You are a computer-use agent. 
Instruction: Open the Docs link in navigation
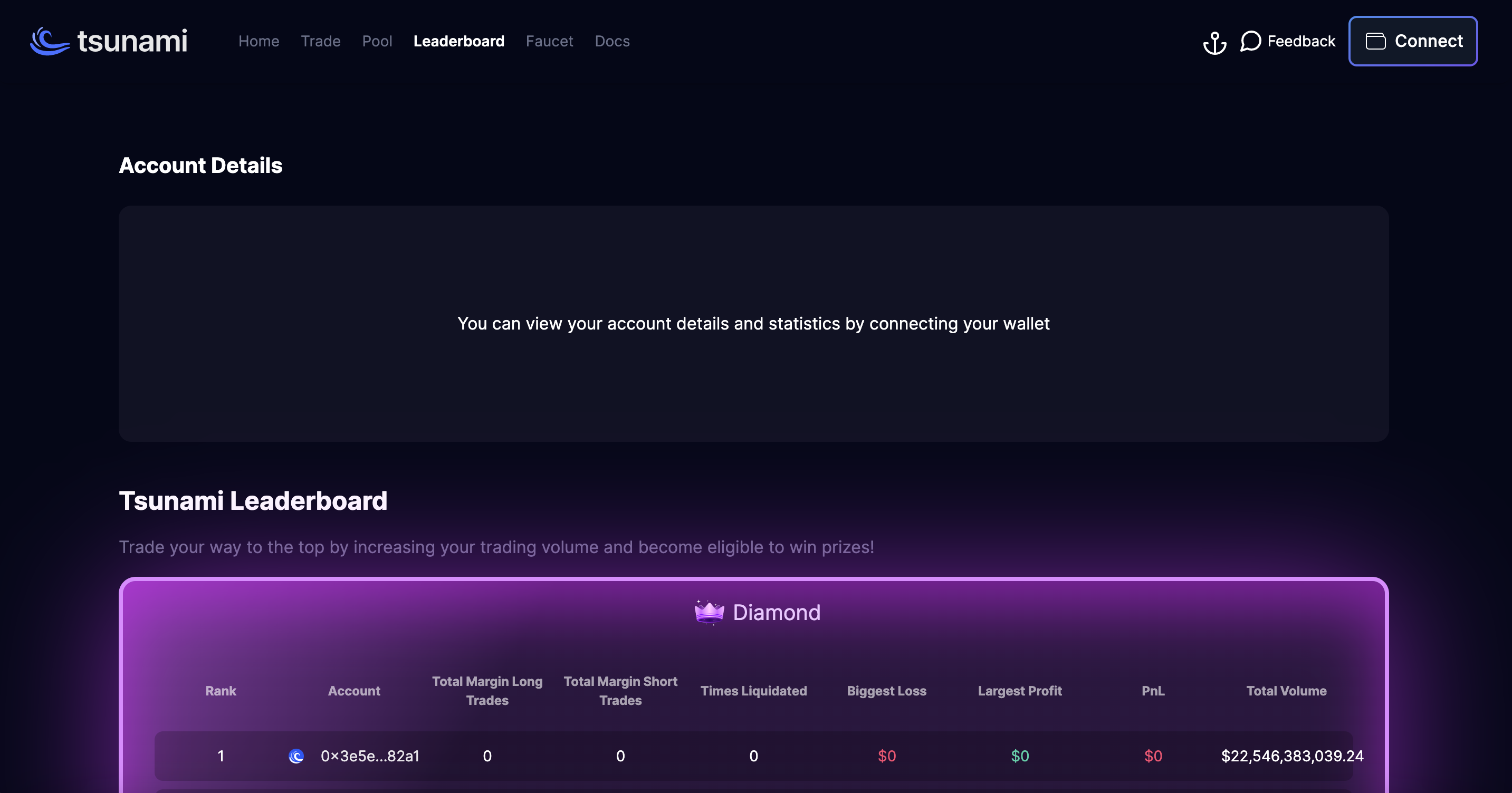coord(612,41)
